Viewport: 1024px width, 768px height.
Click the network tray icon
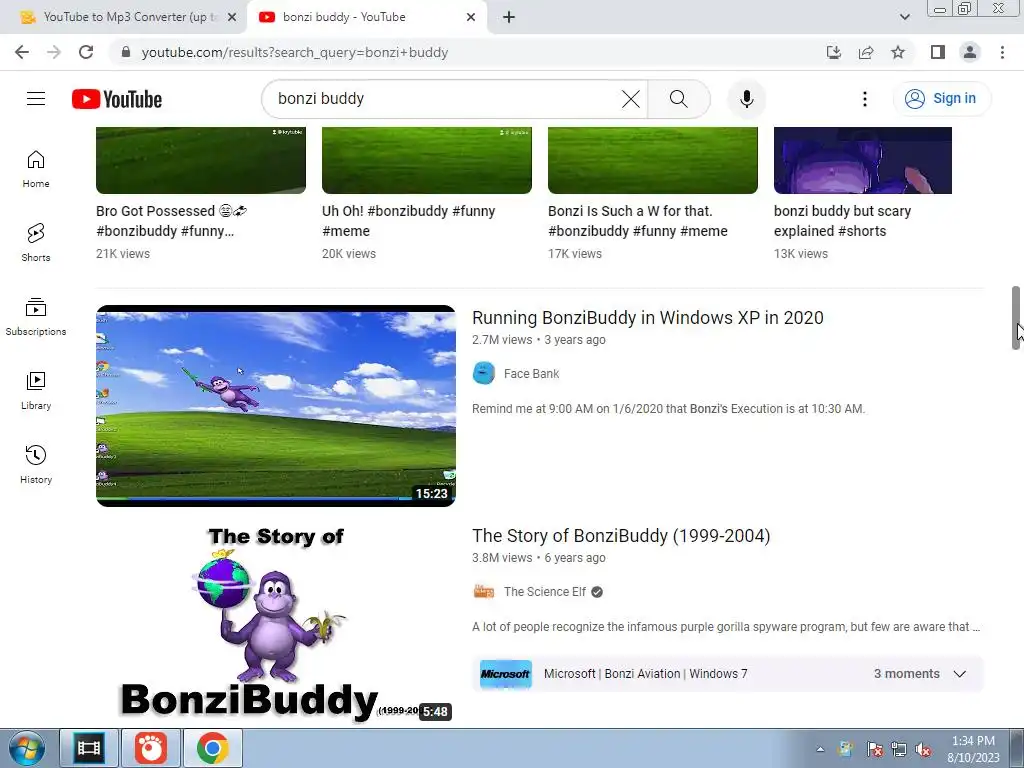coord(899,749)
